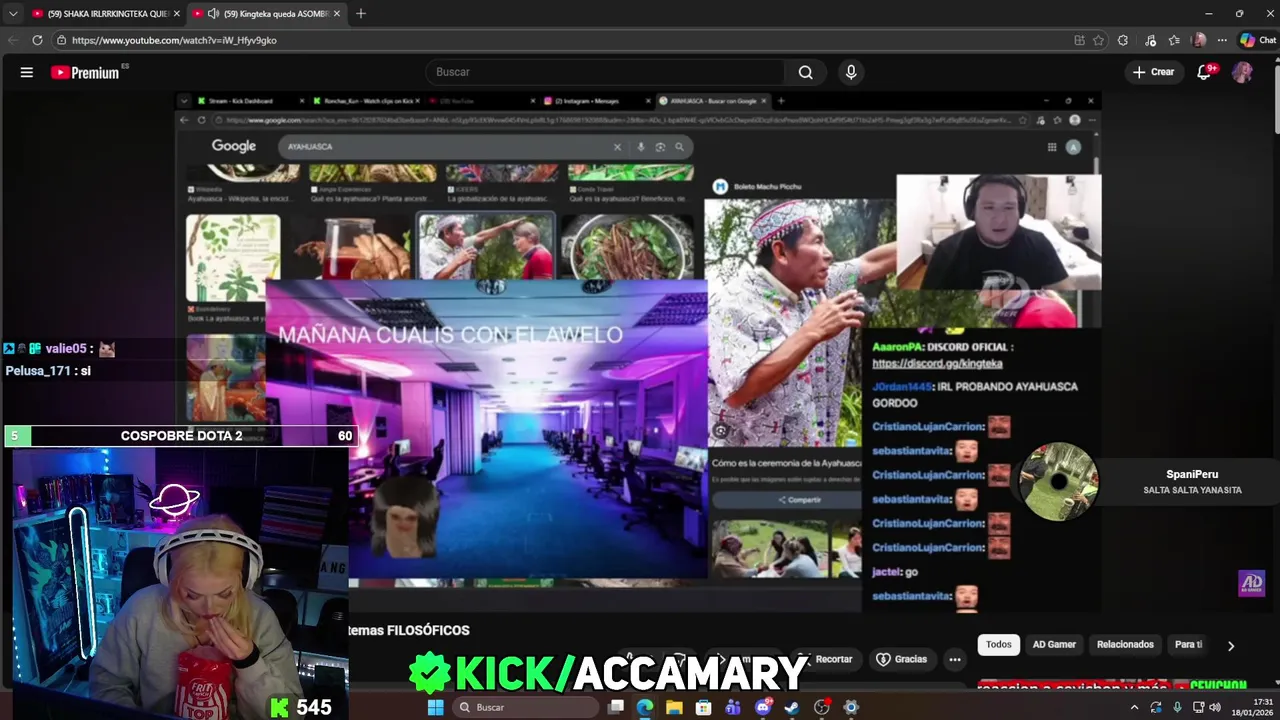Open the volume speaker tray icon
Screen dimensions: 1280x720
click(x=1215, y=707)
